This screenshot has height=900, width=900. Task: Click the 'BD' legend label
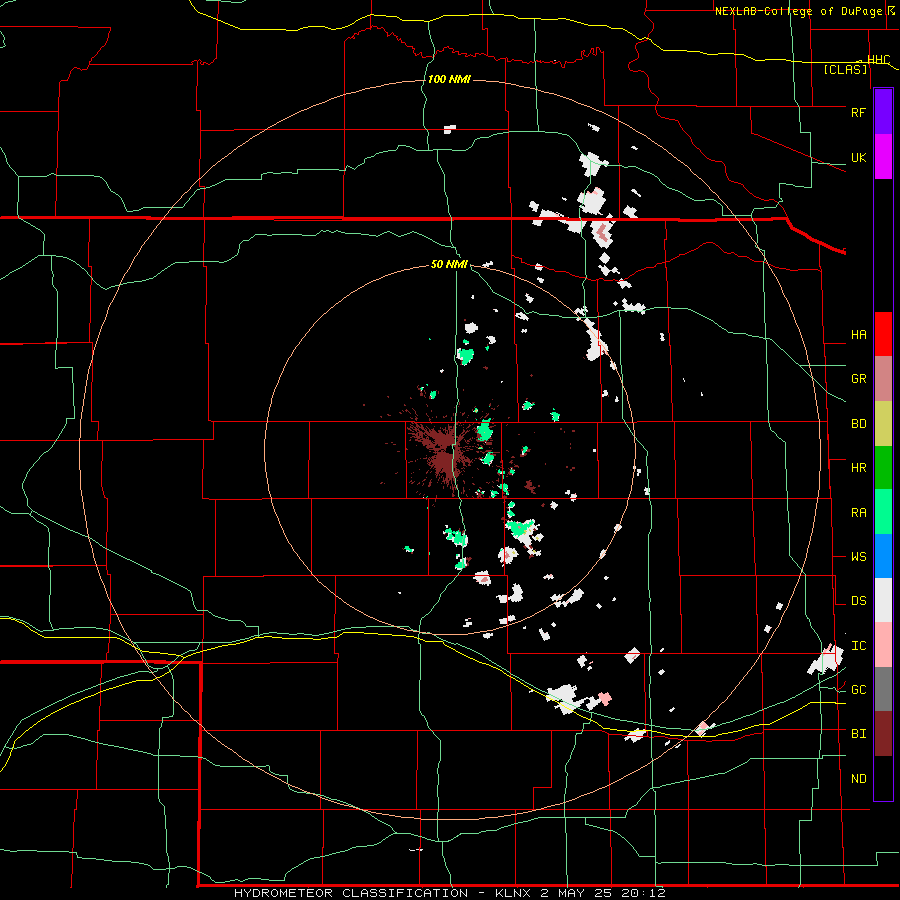(x=858, y=424)
